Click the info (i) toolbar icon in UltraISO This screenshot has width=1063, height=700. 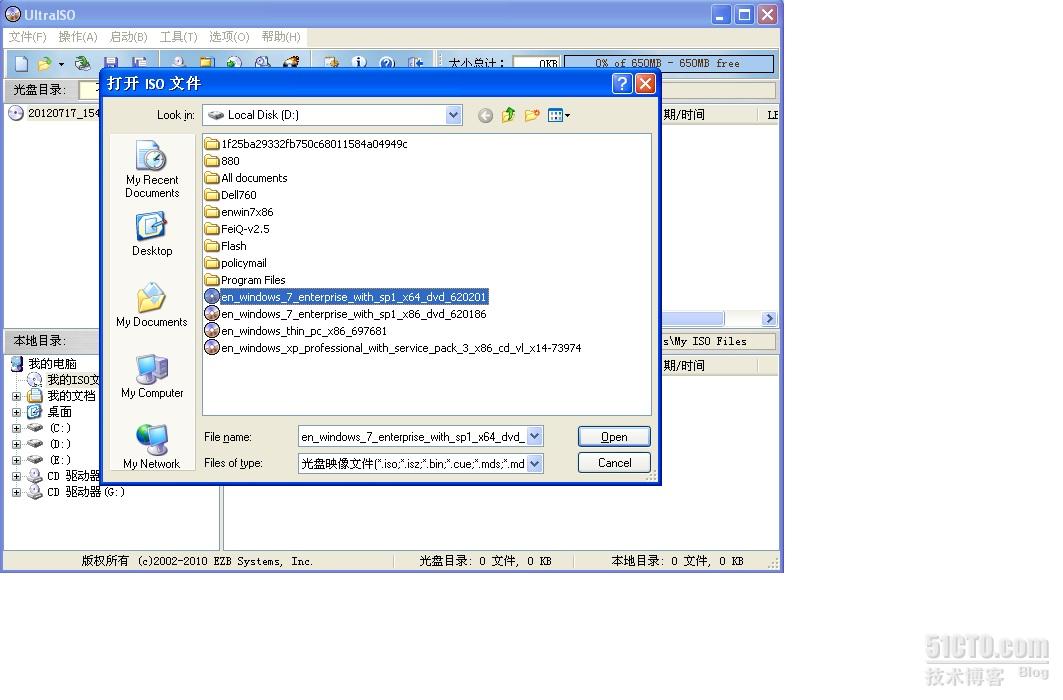359,63
